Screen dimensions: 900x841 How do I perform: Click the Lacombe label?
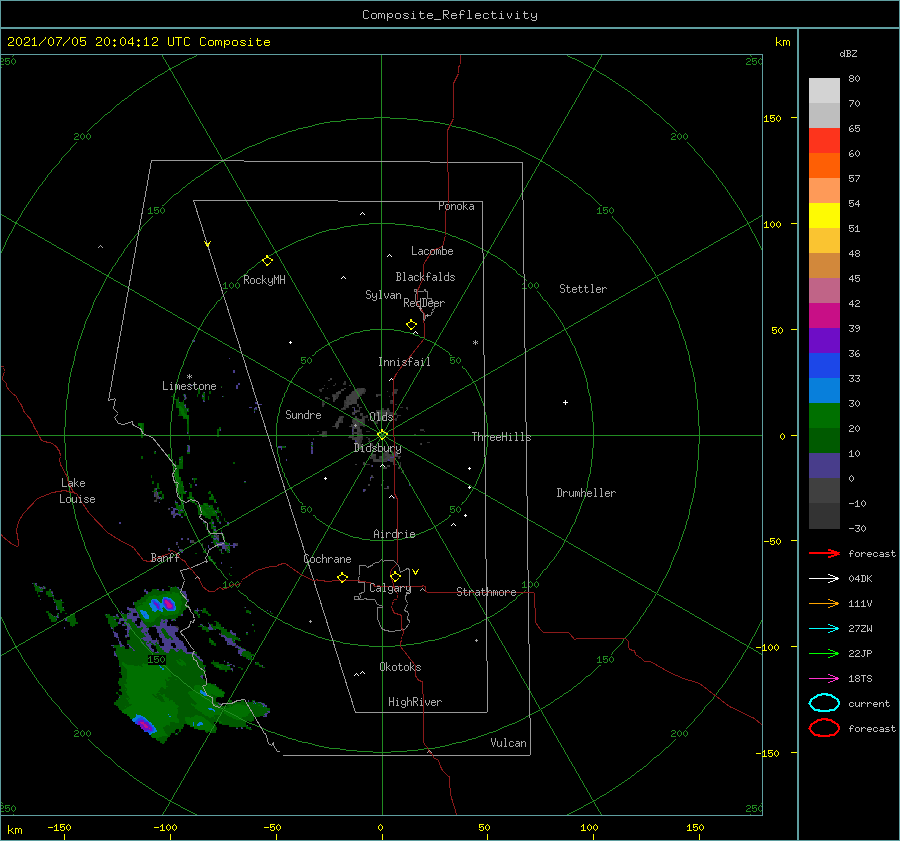pos(432,251)
